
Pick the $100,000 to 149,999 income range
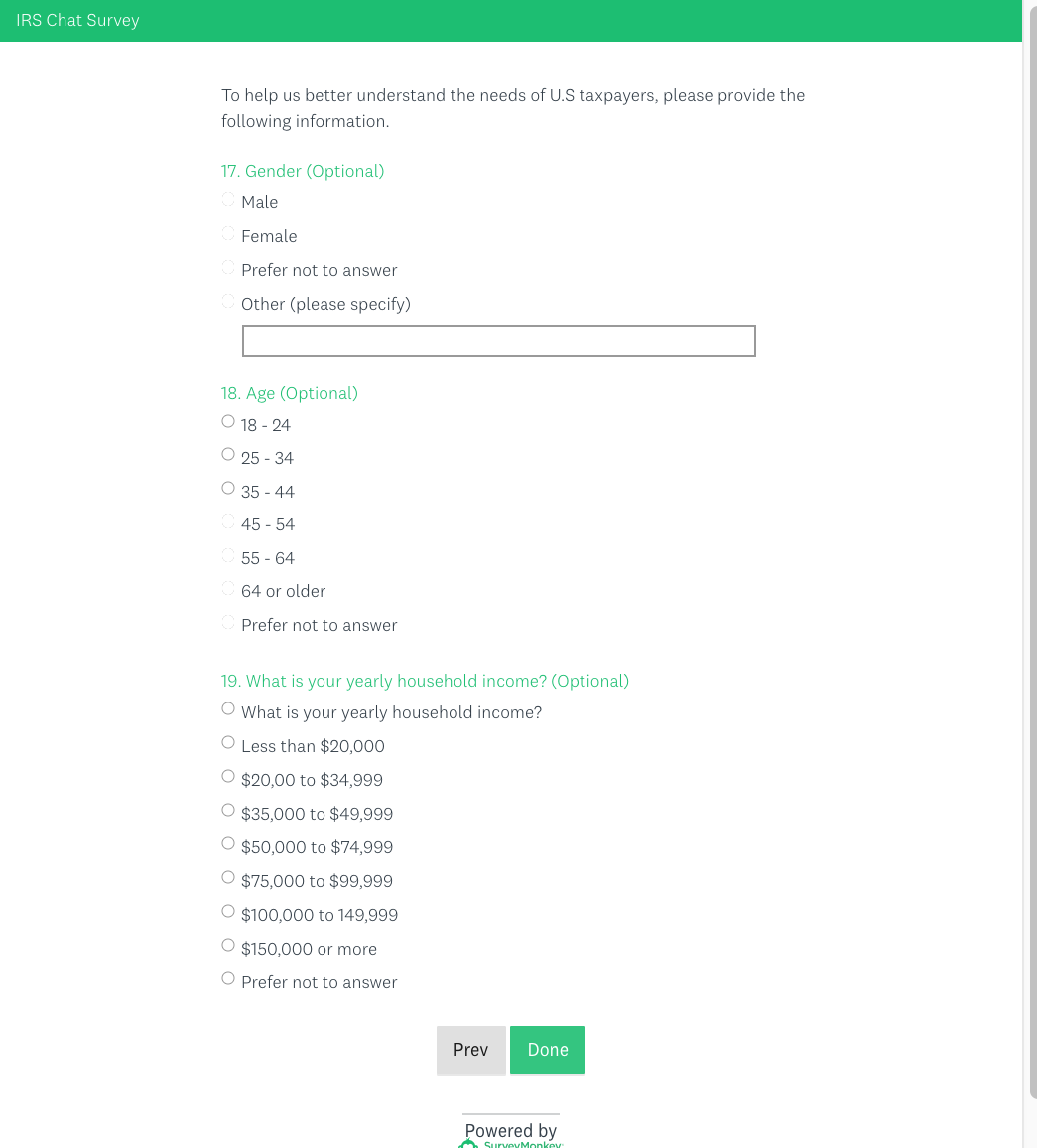point(228,912)
